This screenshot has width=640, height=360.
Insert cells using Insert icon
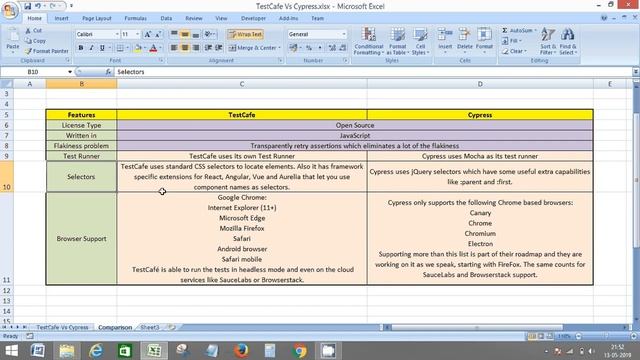445,34
